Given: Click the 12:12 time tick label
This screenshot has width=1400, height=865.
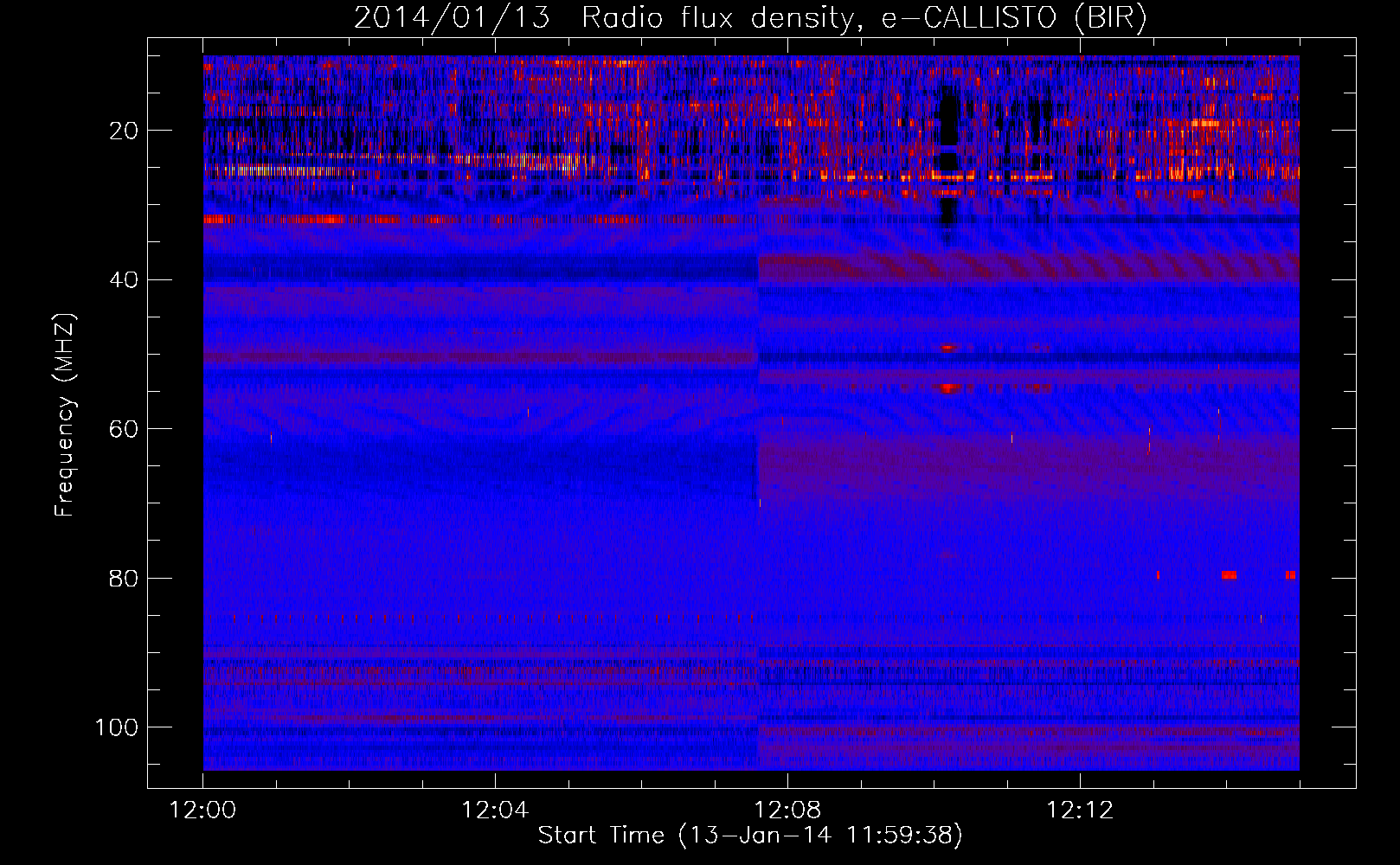Looking at the screenshot, I should (1080, 811).
